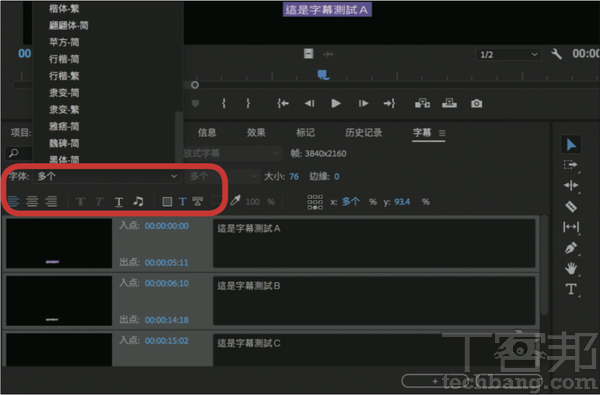Open the 1/2 playback resolution dropdown
600x395 pixels.
click(x=508, y=54)
